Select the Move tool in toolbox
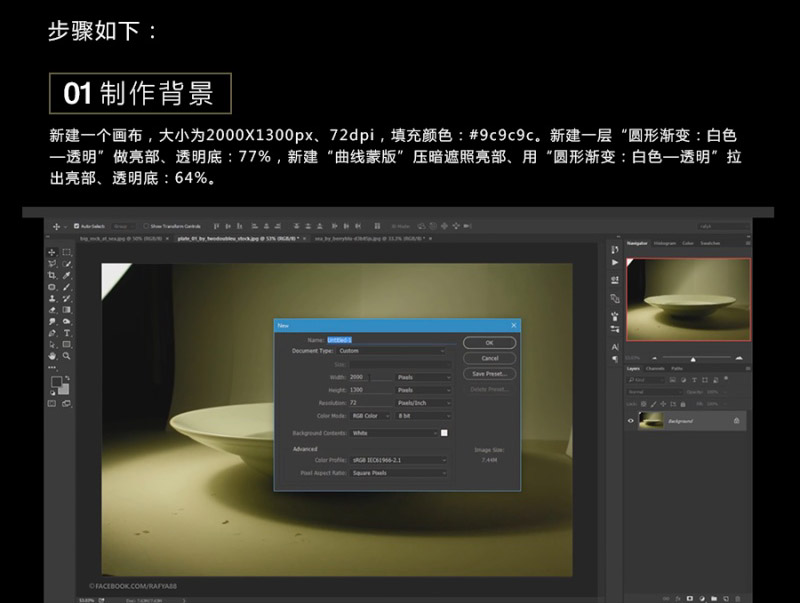Screen dimensions: 800x603 [x=52, y=253]
